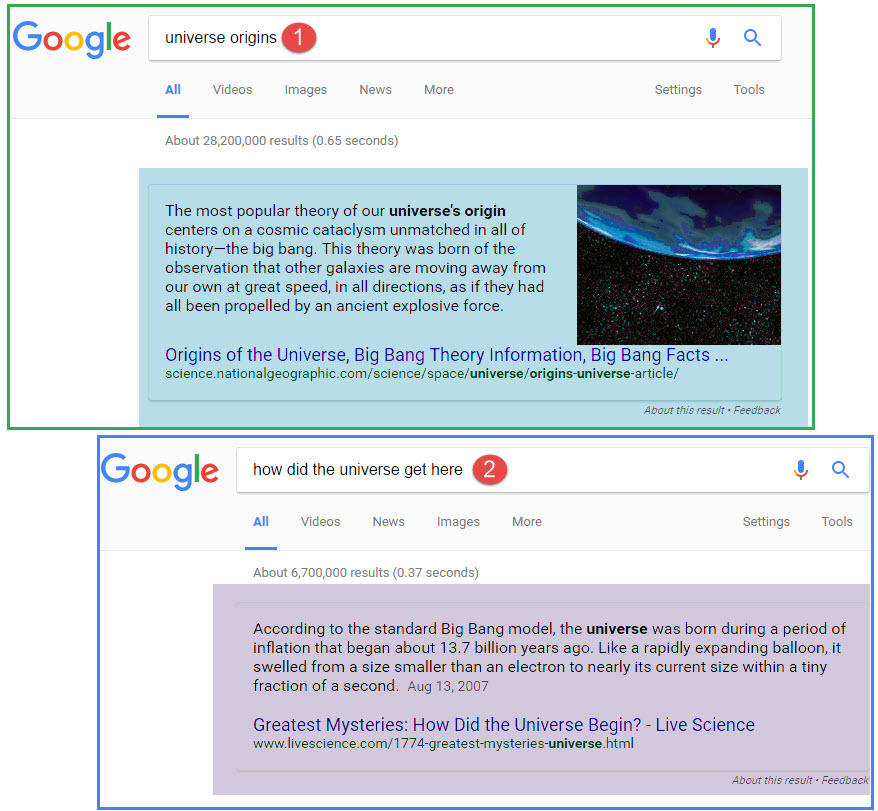Screen dimensions: 878x811
Task: Open Settings in second search results
Action: tap(766, 521)
